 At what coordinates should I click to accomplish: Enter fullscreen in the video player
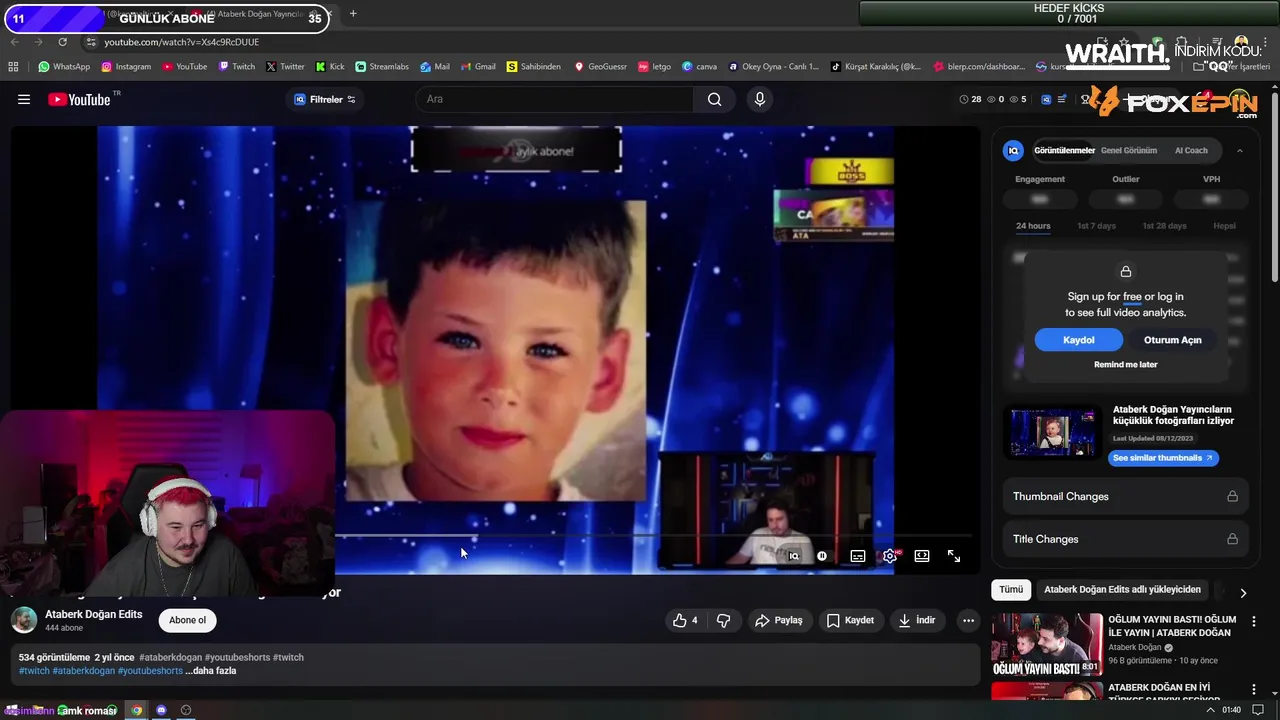pos(954,556)
